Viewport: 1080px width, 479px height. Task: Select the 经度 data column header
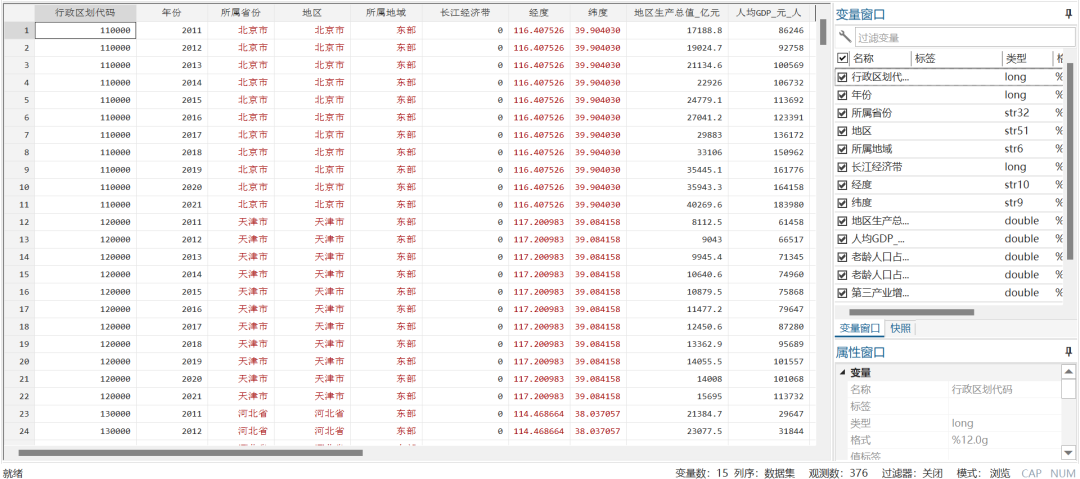point(539,12)
